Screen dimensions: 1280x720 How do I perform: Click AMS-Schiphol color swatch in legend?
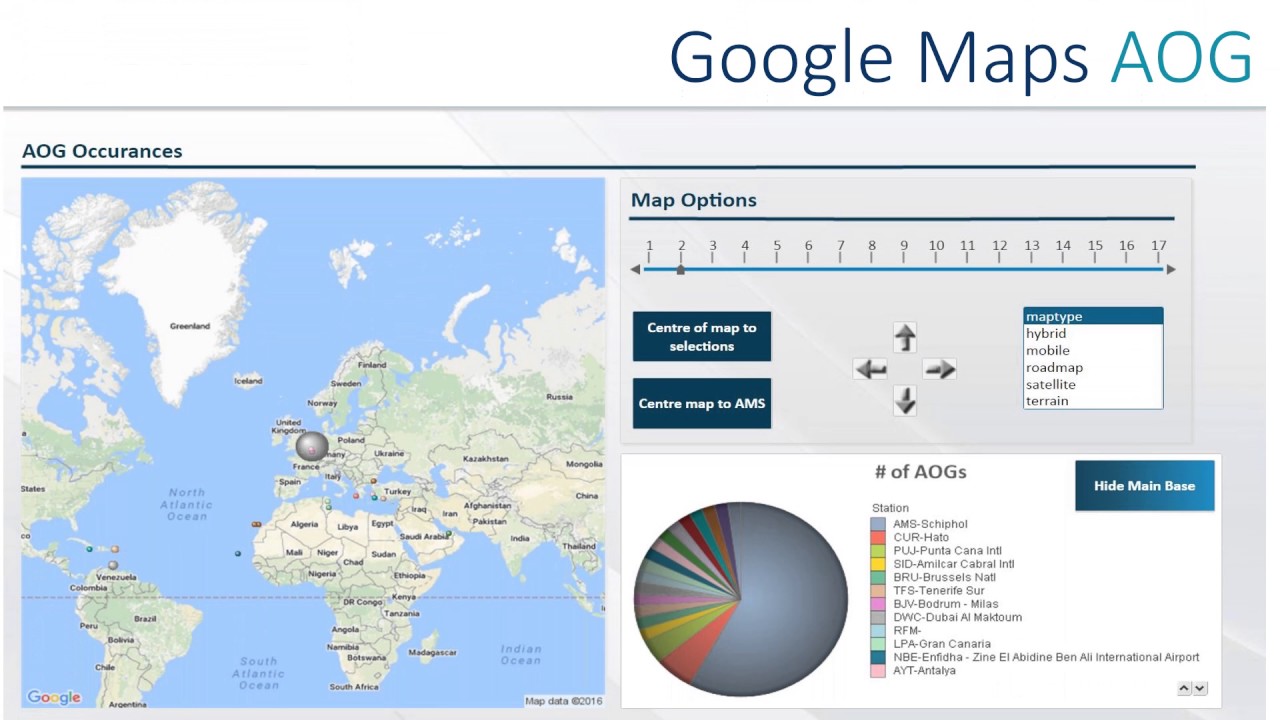pyautogui.click(x=878, y=524)
